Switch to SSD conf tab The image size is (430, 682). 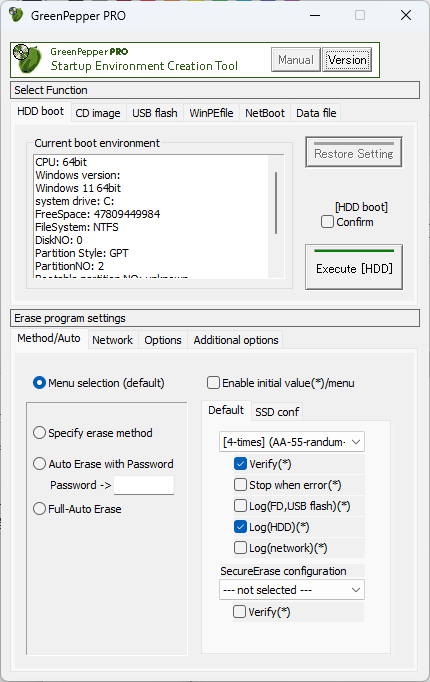[277, 412]
